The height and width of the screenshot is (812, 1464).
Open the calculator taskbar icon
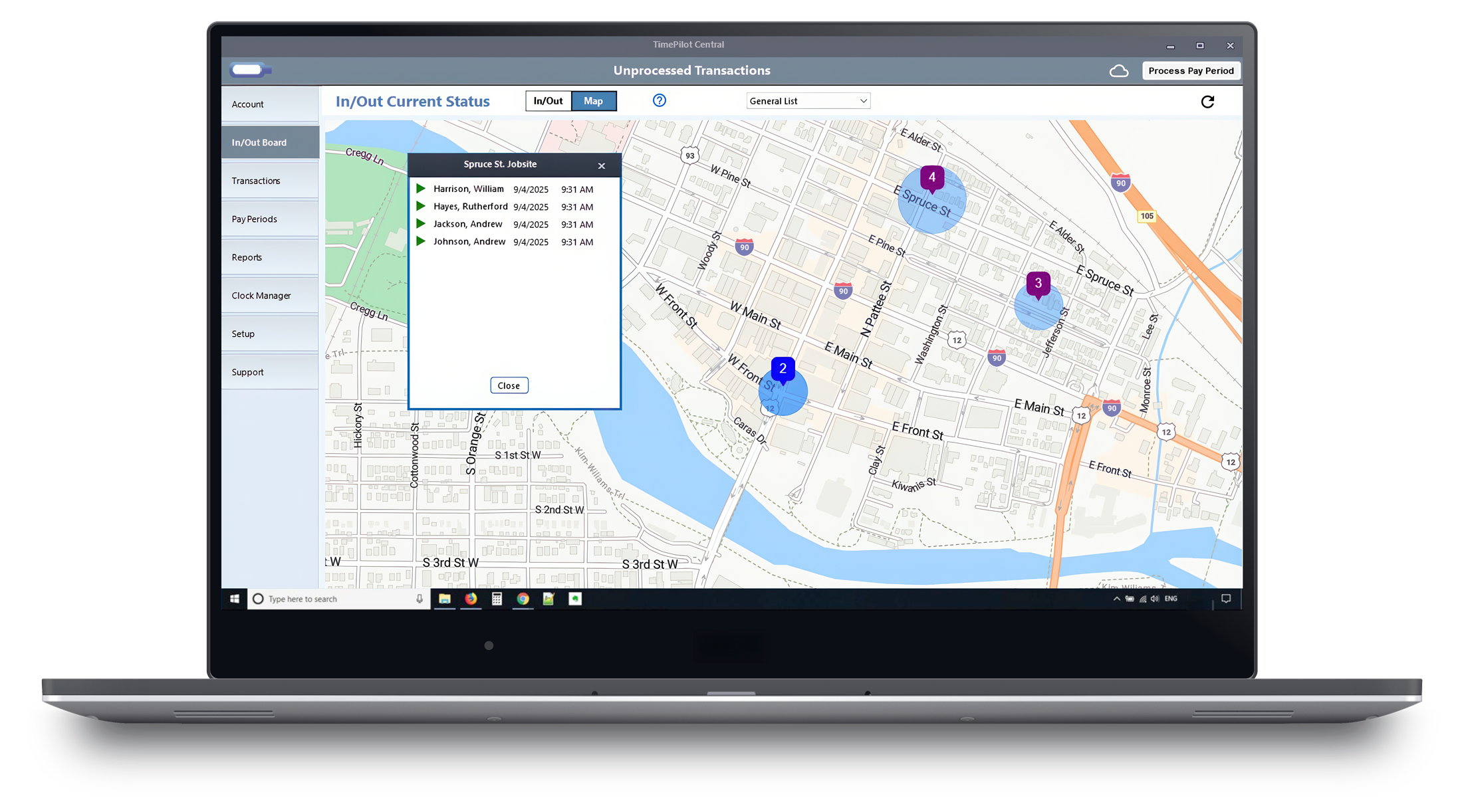(497, 599)
